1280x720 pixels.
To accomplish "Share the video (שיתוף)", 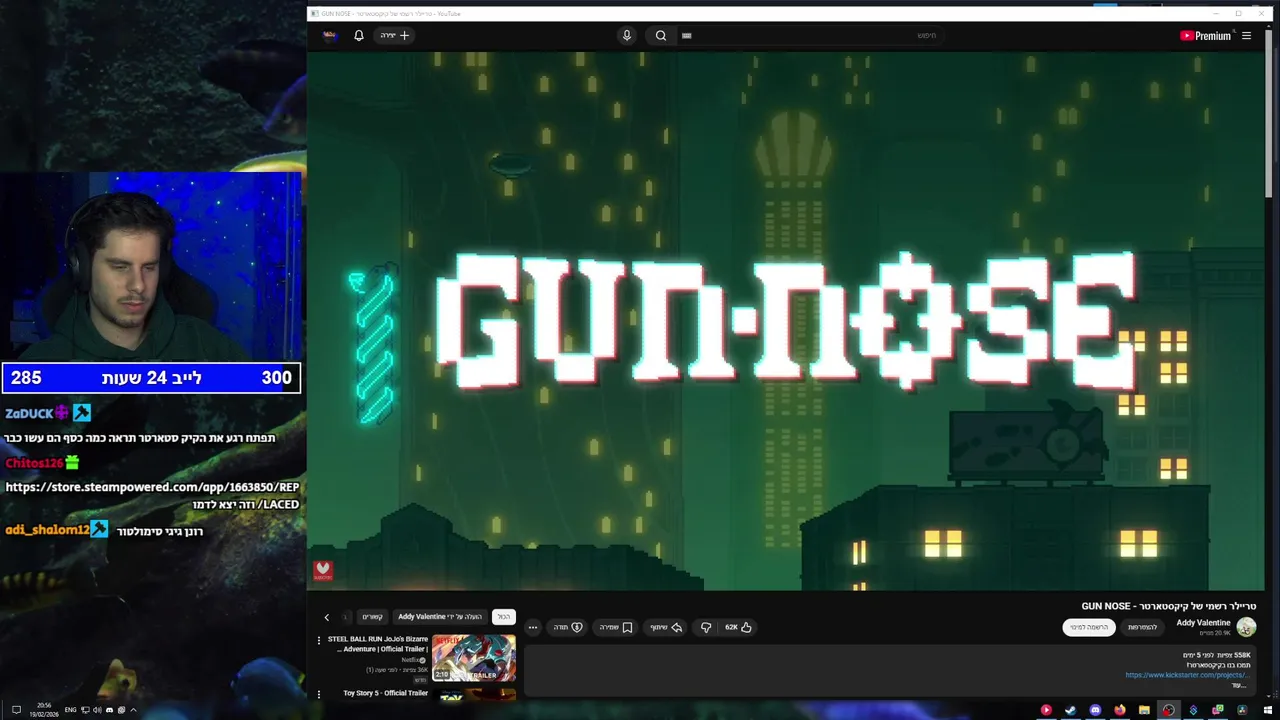I will [666, 627].
